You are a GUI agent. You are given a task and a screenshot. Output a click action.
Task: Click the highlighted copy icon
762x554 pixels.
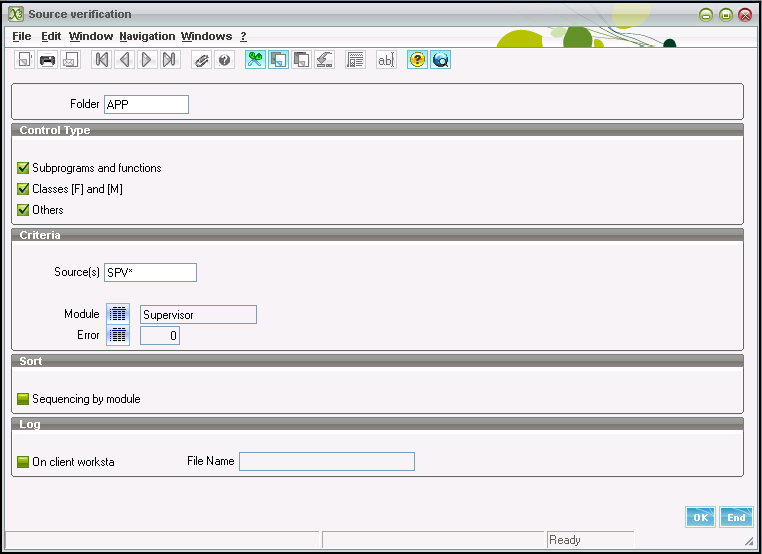tap(278, 60)
